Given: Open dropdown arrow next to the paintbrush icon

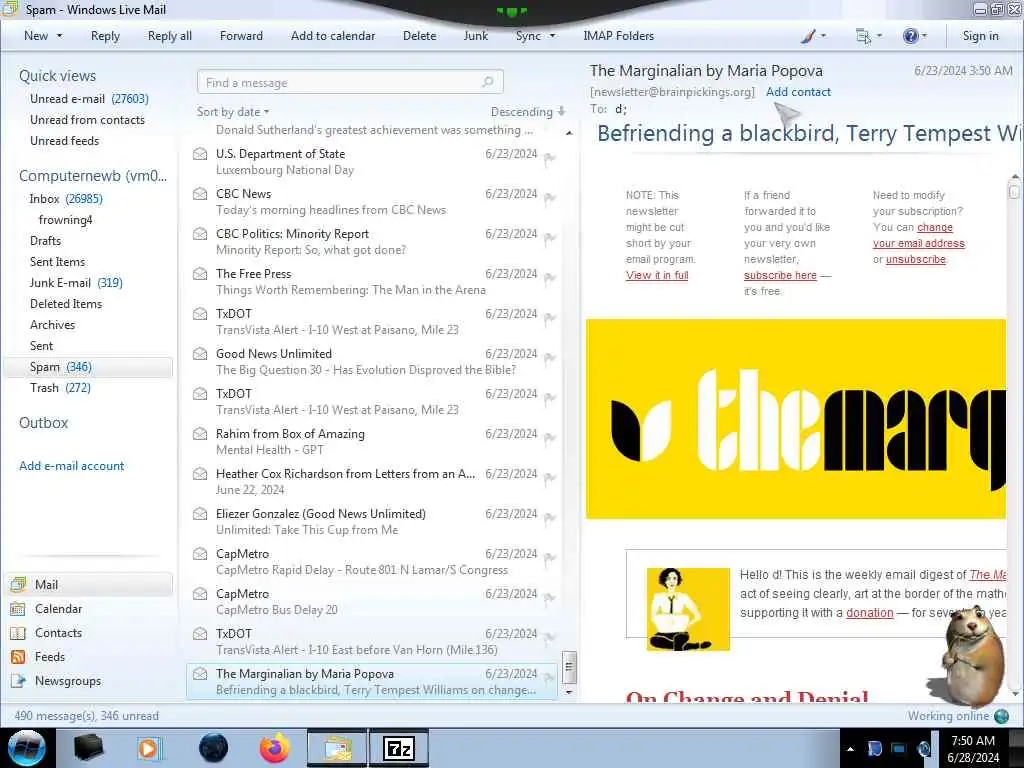Looking at the screenshot, I should tap(824, 36).
